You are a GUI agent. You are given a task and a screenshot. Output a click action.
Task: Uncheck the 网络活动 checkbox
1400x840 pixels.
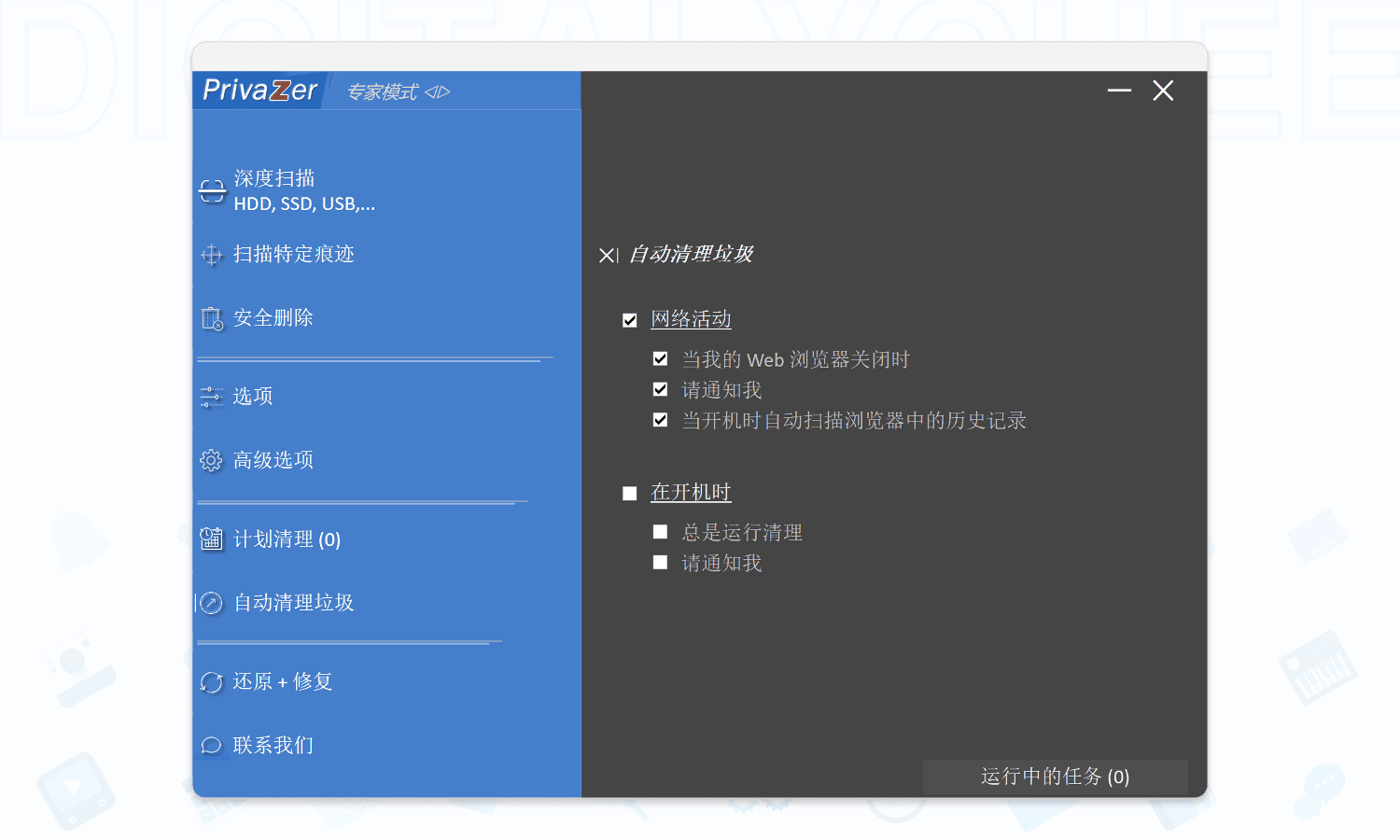[x=630, y=320]
